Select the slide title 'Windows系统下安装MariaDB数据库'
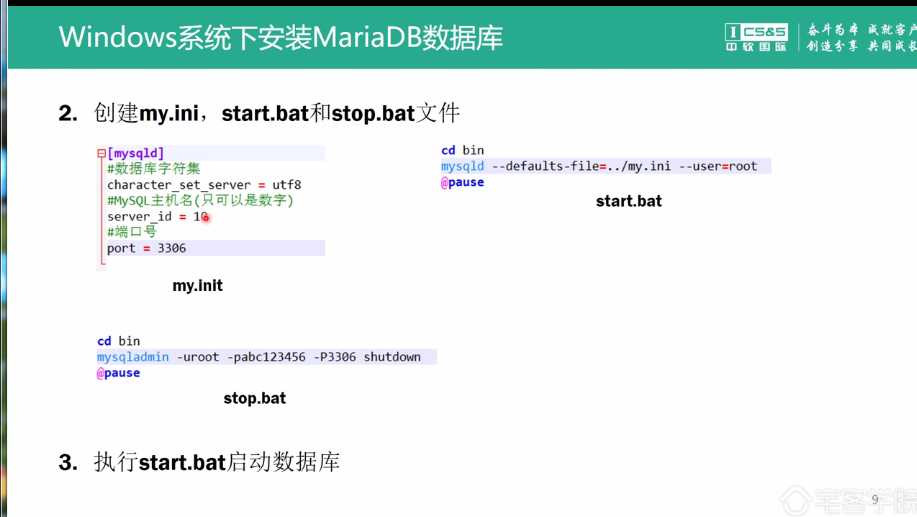917x517 pixels. point(281,37)
